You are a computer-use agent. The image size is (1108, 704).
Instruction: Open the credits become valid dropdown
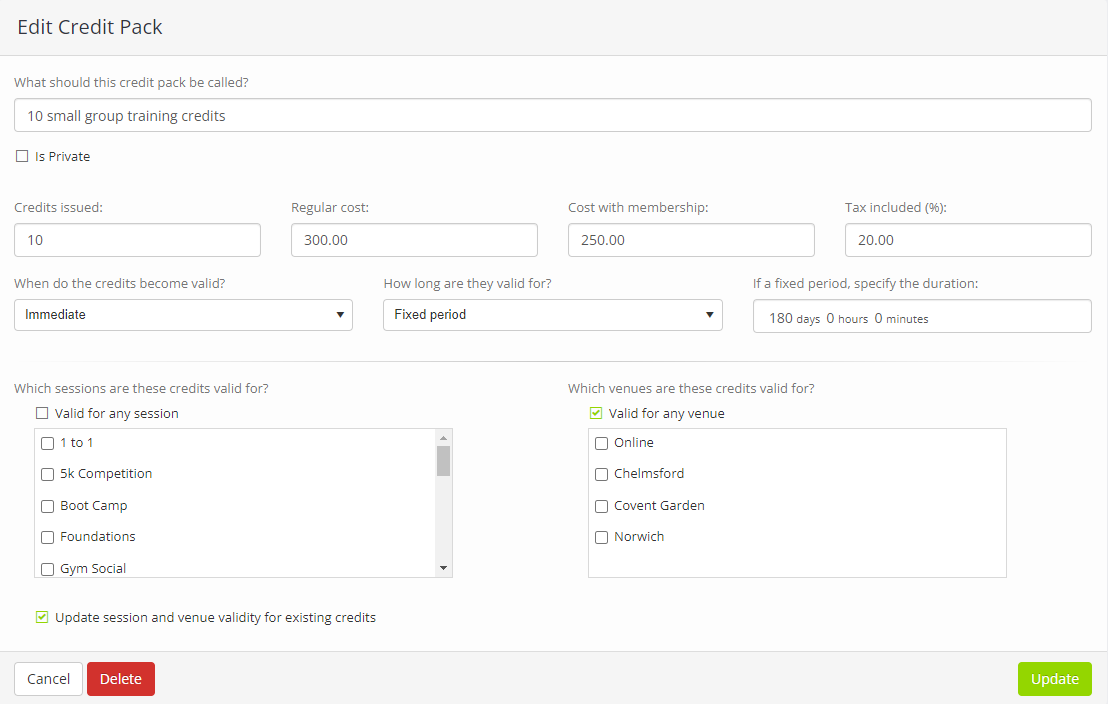click(183, 315)
